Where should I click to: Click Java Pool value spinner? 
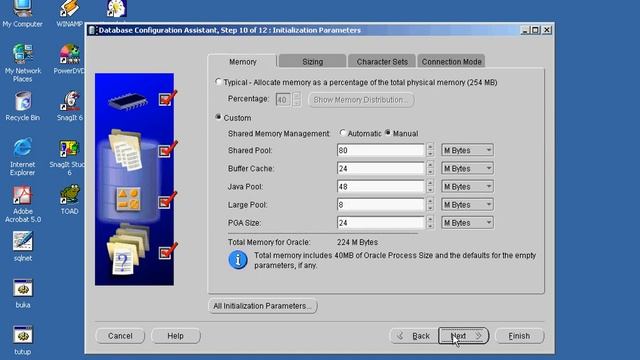pos(430,187)
